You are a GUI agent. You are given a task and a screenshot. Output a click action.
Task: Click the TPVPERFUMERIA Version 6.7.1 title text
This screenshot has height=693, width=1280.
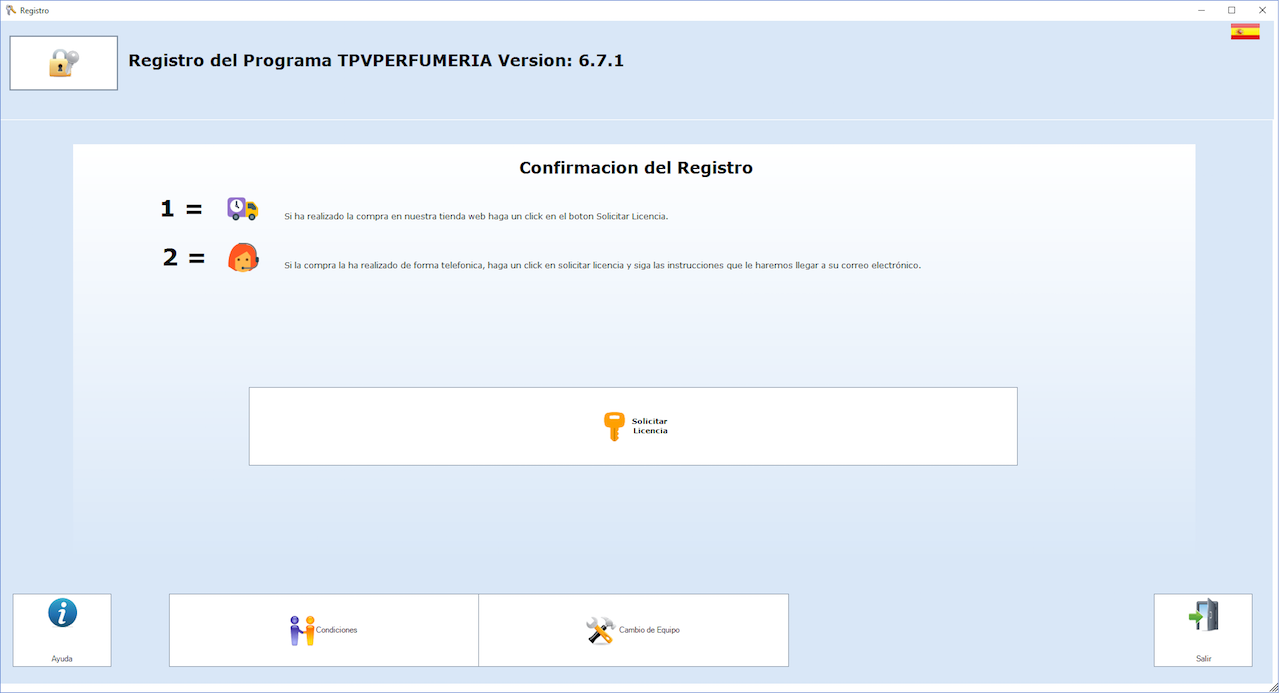click(376, 61)
